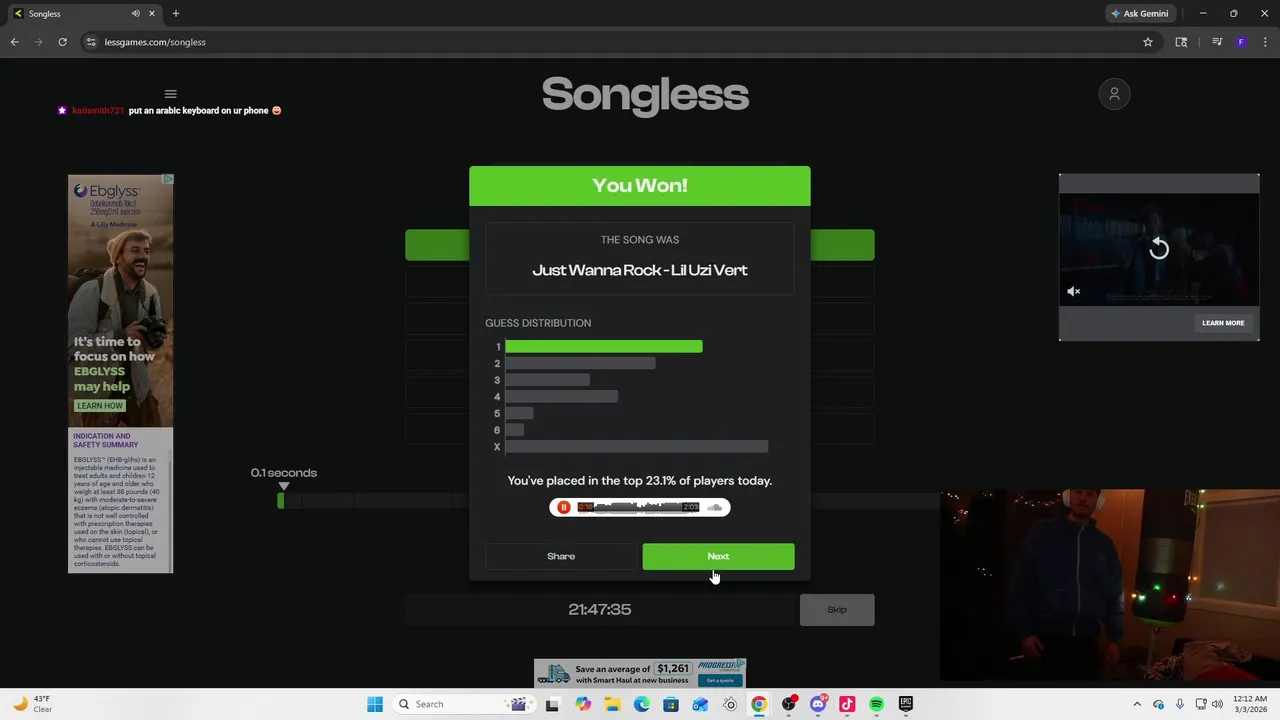
Task: Click the Songless logo title
Action: coord(645,95)
